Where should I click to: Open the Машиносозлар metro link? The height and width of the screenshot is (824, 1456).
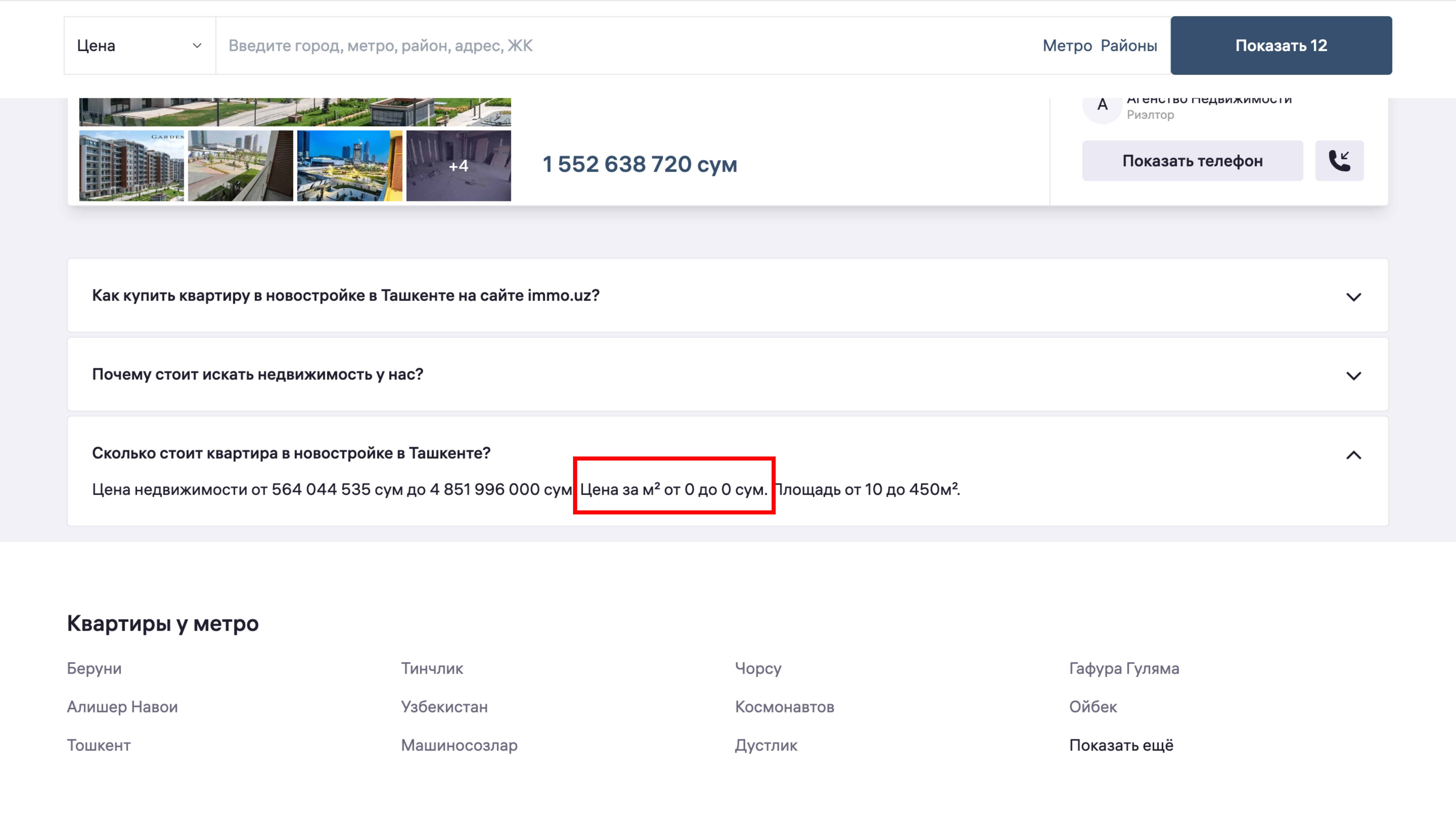pyautogui.click(x=459, y=745)
